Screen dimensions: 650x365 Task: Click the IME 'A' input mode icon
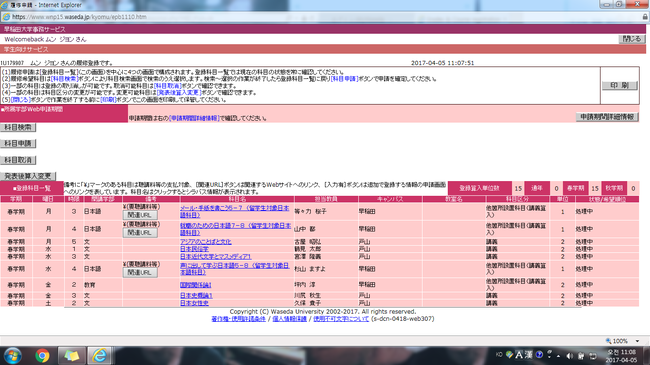pyautogui.click(x=519, y=355)
